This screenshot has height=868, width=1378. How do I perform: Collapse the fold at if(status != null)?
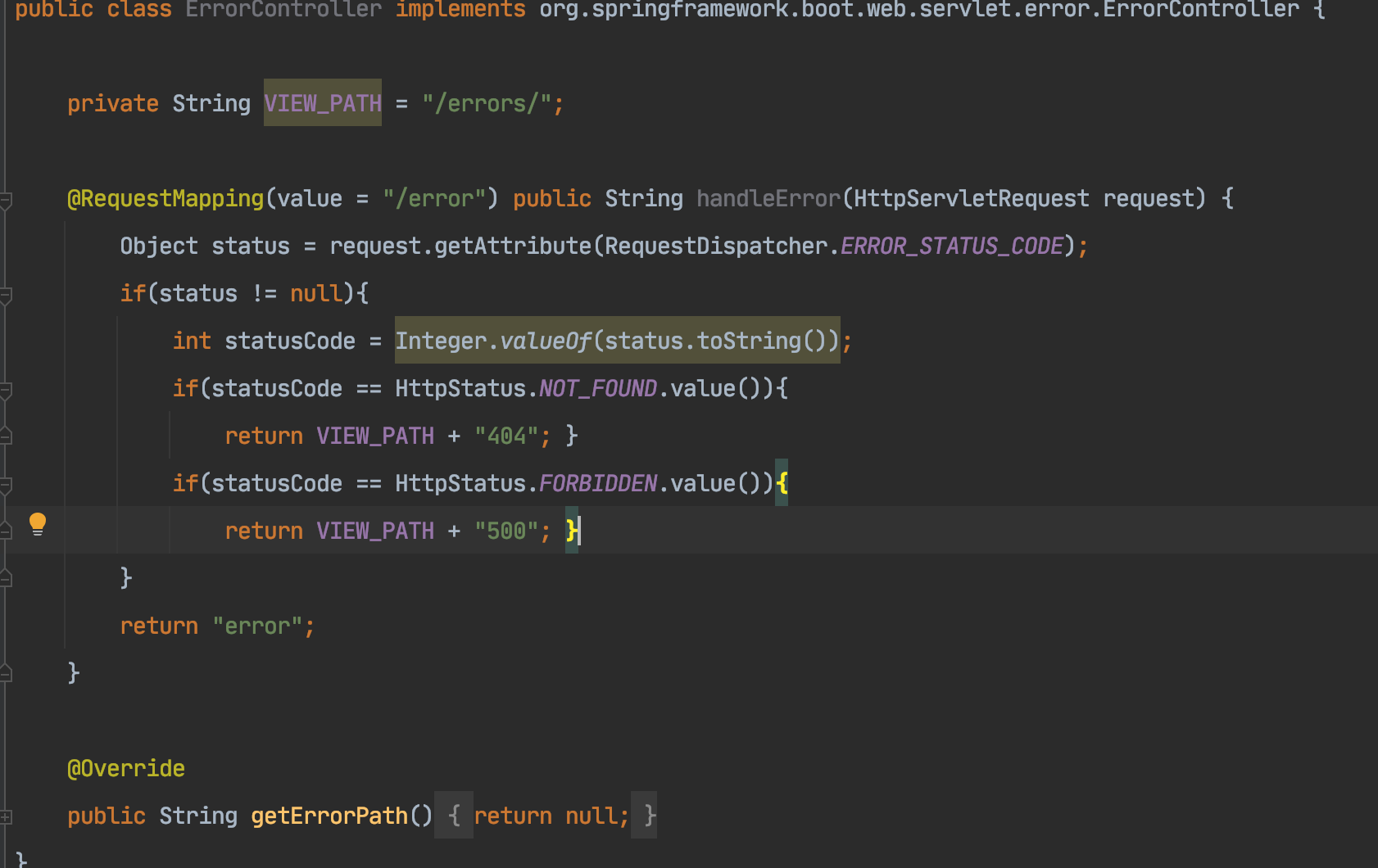click(x=5, y=294)
